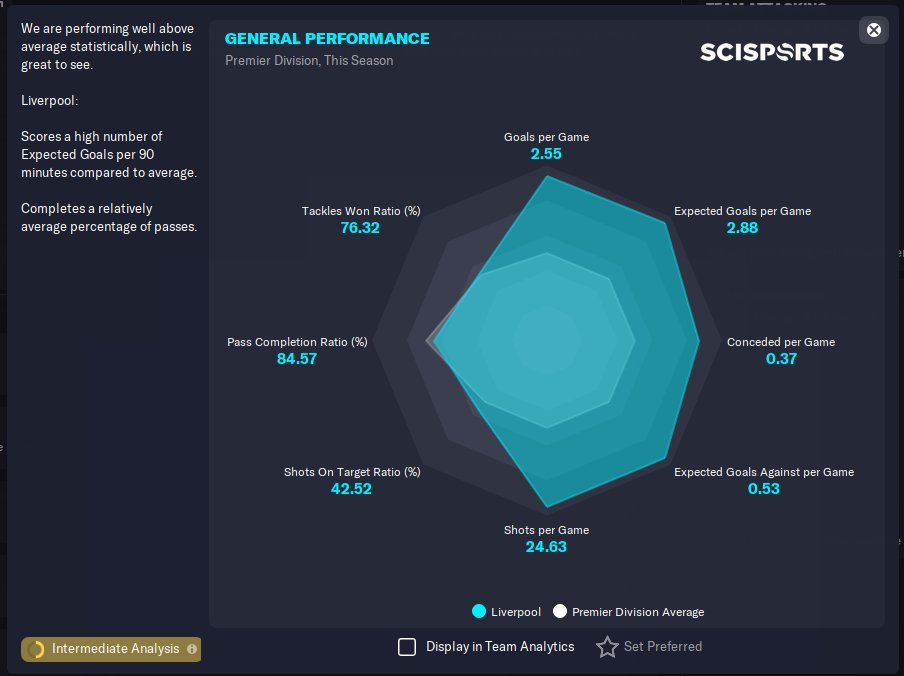Click the Premier Division Average legend label
Screen dimensions: 904x676
[x=638, y=612]
